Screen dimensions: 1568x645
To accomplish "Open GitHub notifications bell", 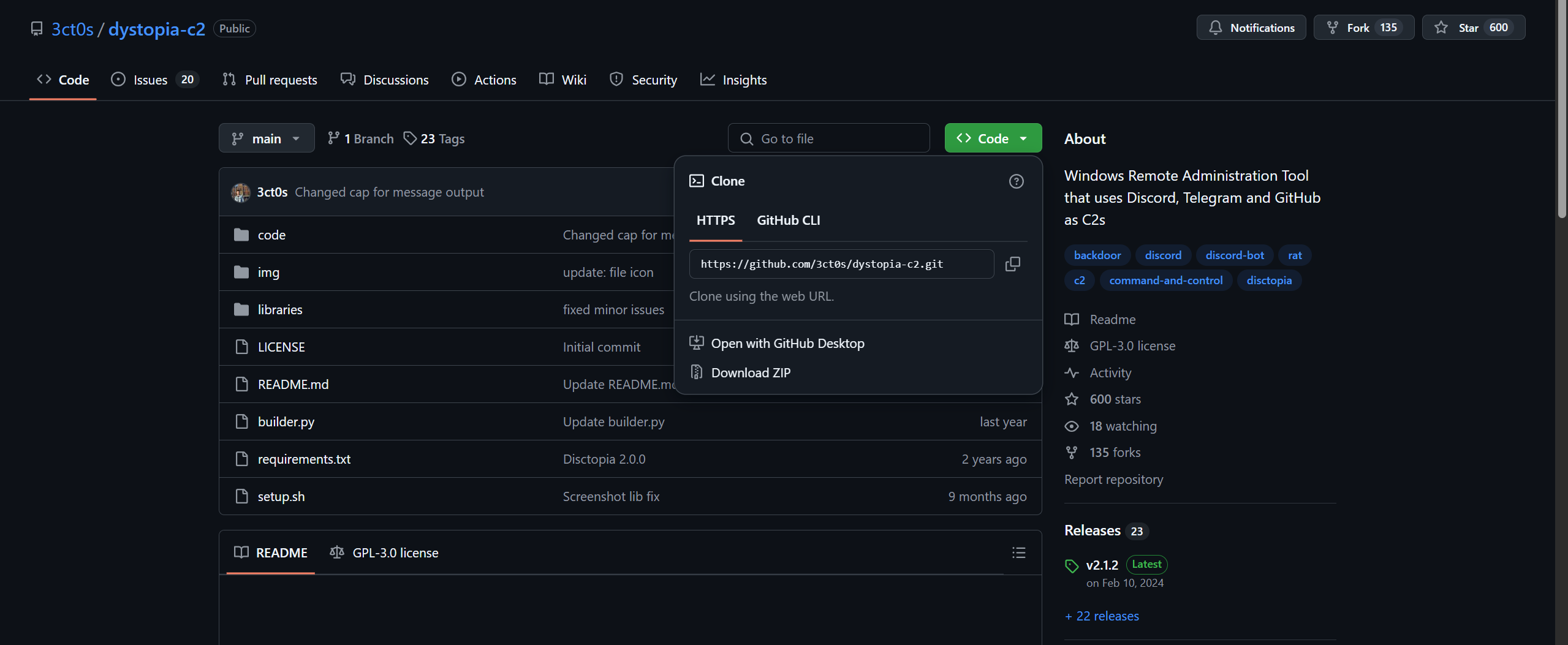I will (1216, 27).
